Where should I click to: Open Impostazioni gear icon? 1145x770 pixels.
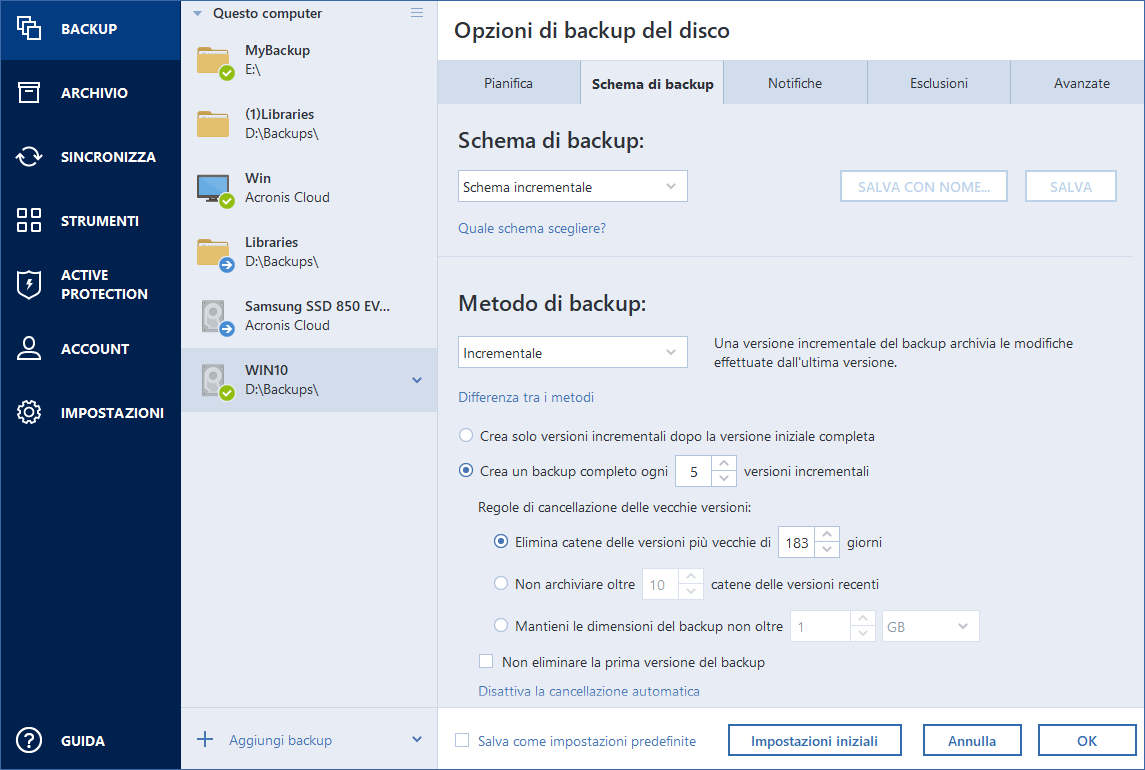(30, 412)
